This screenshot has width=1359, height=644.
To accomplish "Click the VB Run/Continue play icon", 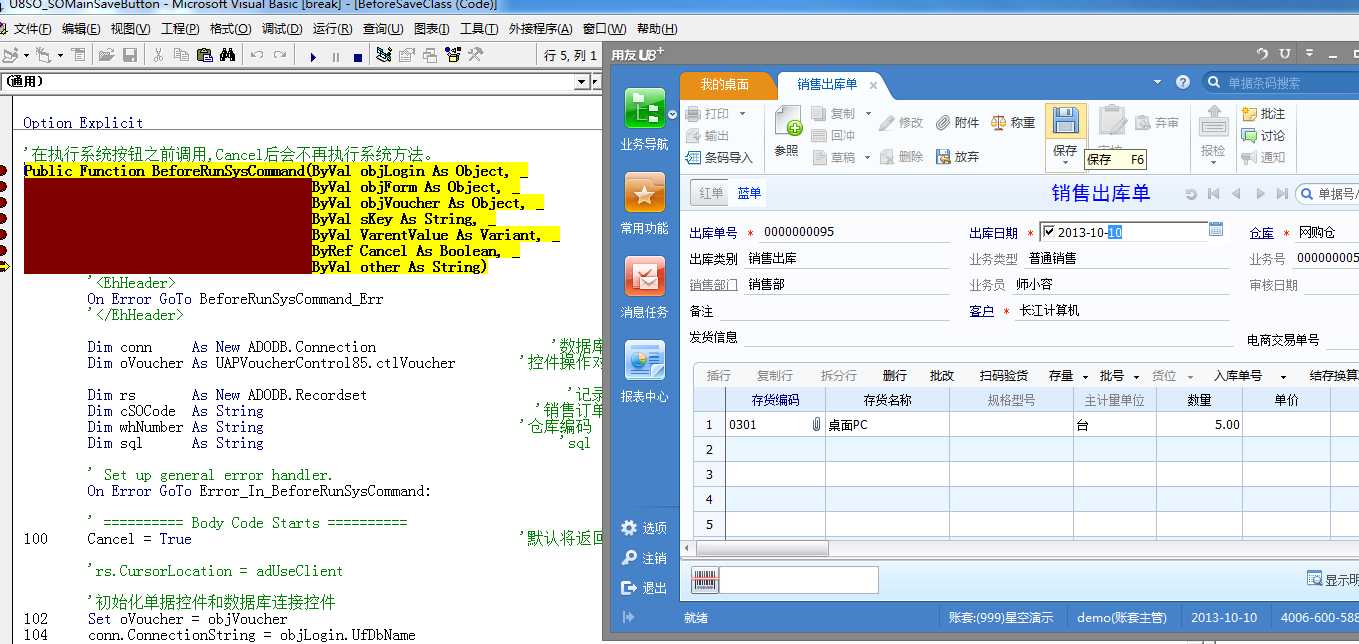I will [x=313, y=56].
